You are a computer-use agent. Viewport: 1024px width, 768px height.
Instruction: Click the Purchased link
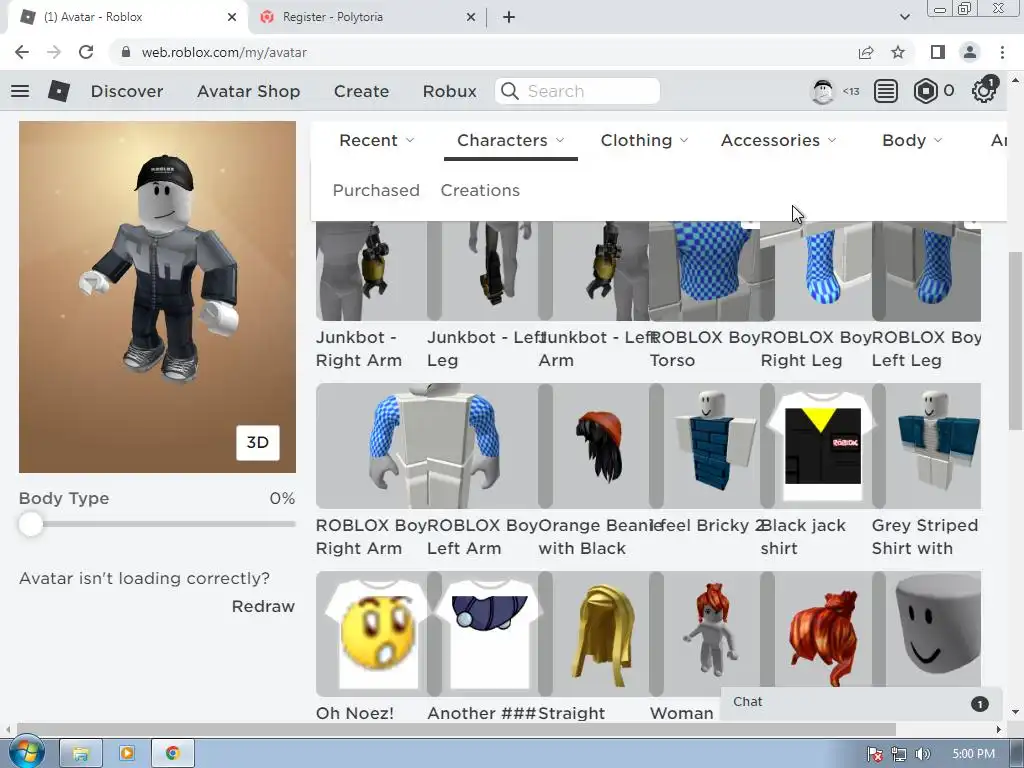coord(376,190)
